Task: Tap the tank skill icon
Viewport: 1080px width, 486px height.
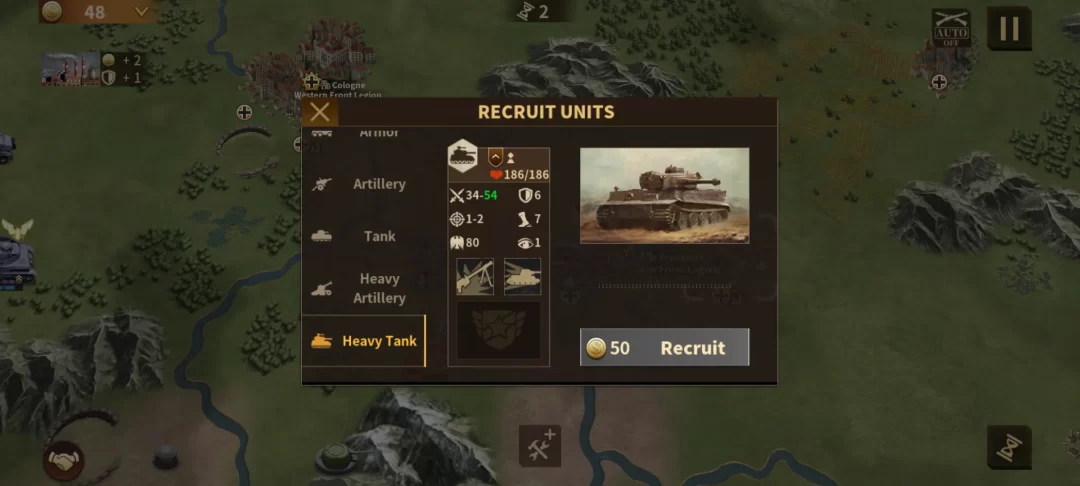Action: click(522, 277)
